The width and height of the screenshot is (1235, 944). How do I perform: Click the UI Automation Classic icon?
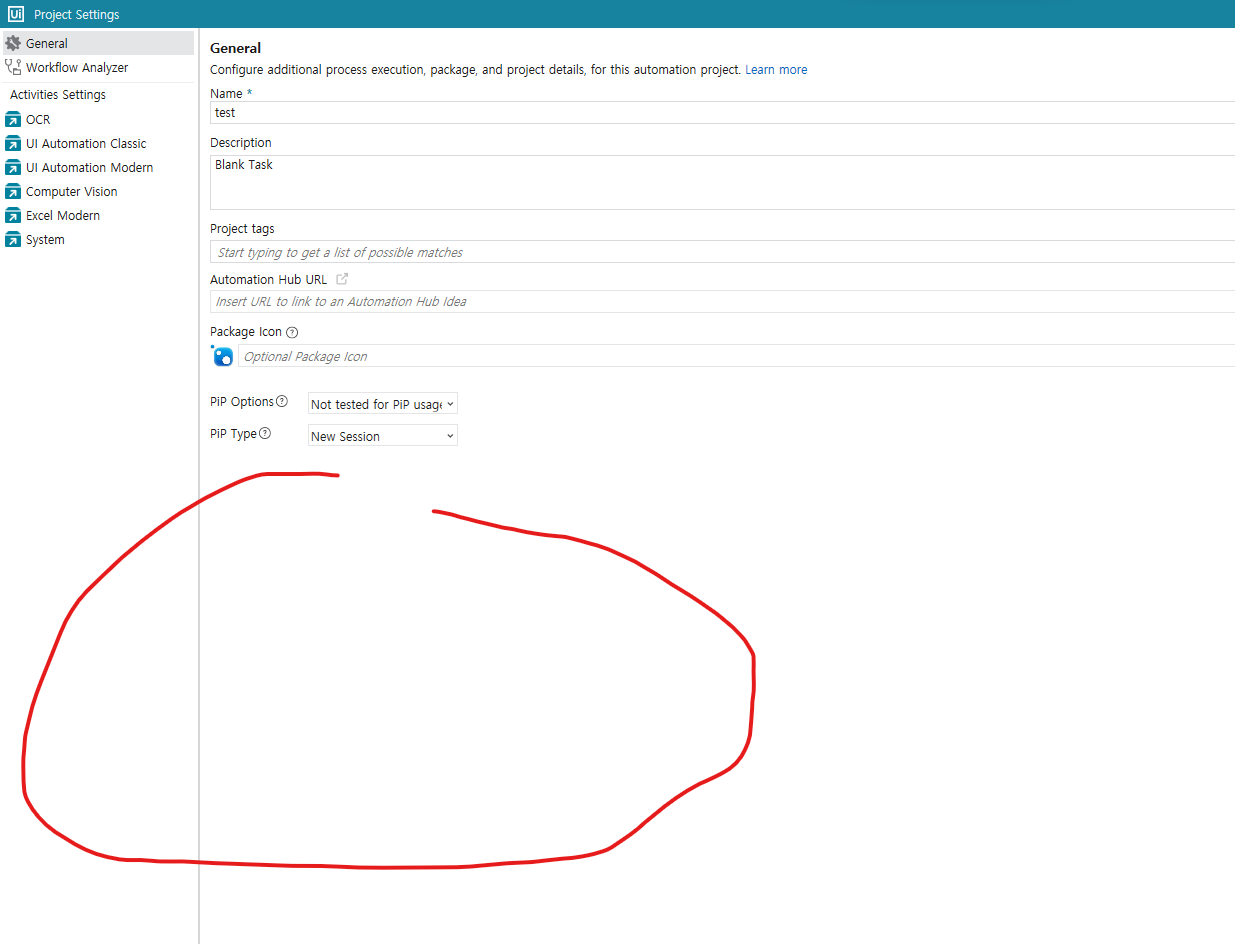(x=13, y=143)
